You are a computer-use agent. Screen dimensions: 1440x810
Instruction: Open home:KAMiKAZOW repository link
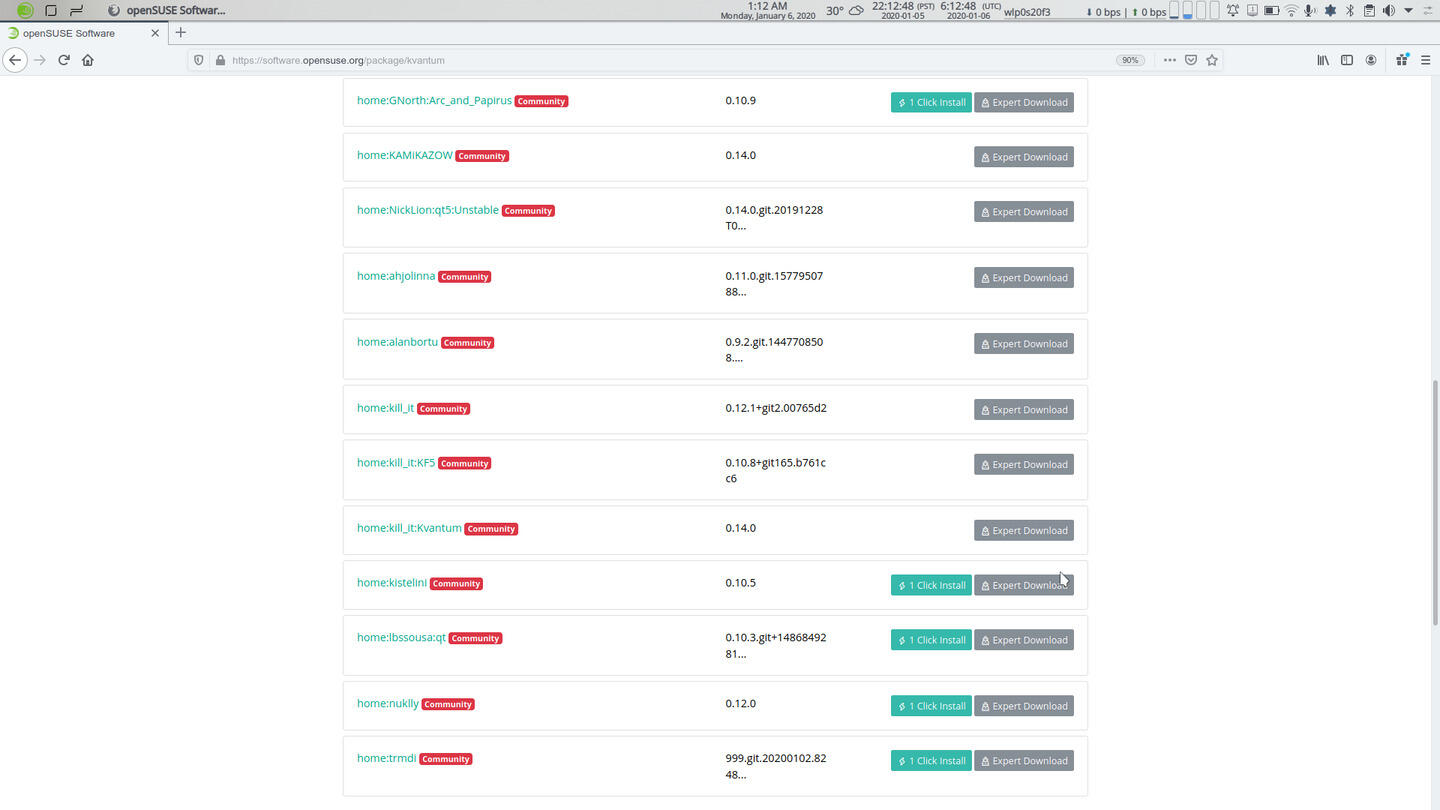click(x=405, y=155)
